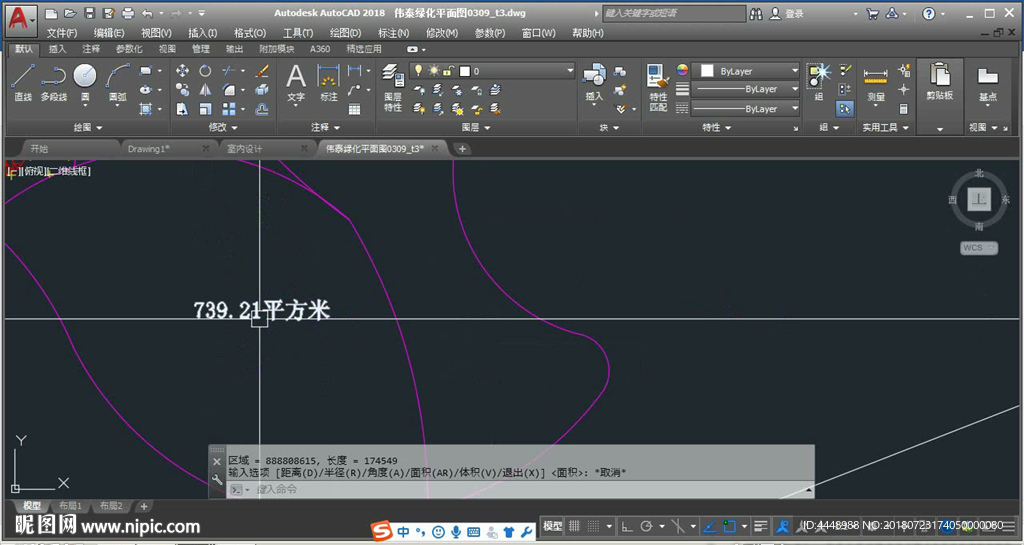
Task: Toggle snap mode in status bar
Action: pyautogui.click(x=593, y=525)
